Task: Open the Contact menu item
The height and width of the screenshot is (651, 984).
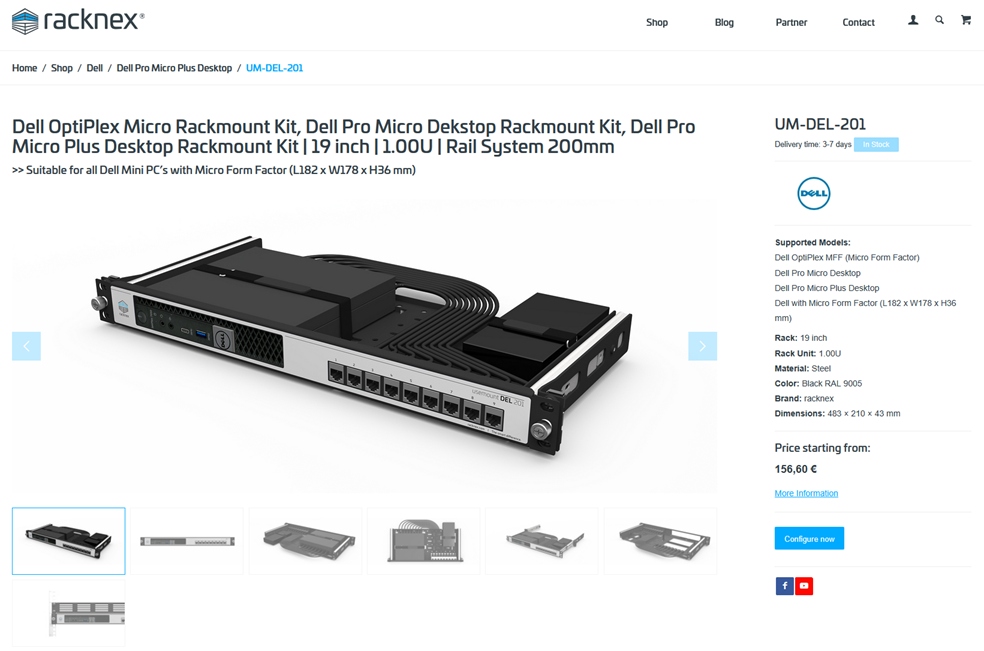Action: [858, 23]
